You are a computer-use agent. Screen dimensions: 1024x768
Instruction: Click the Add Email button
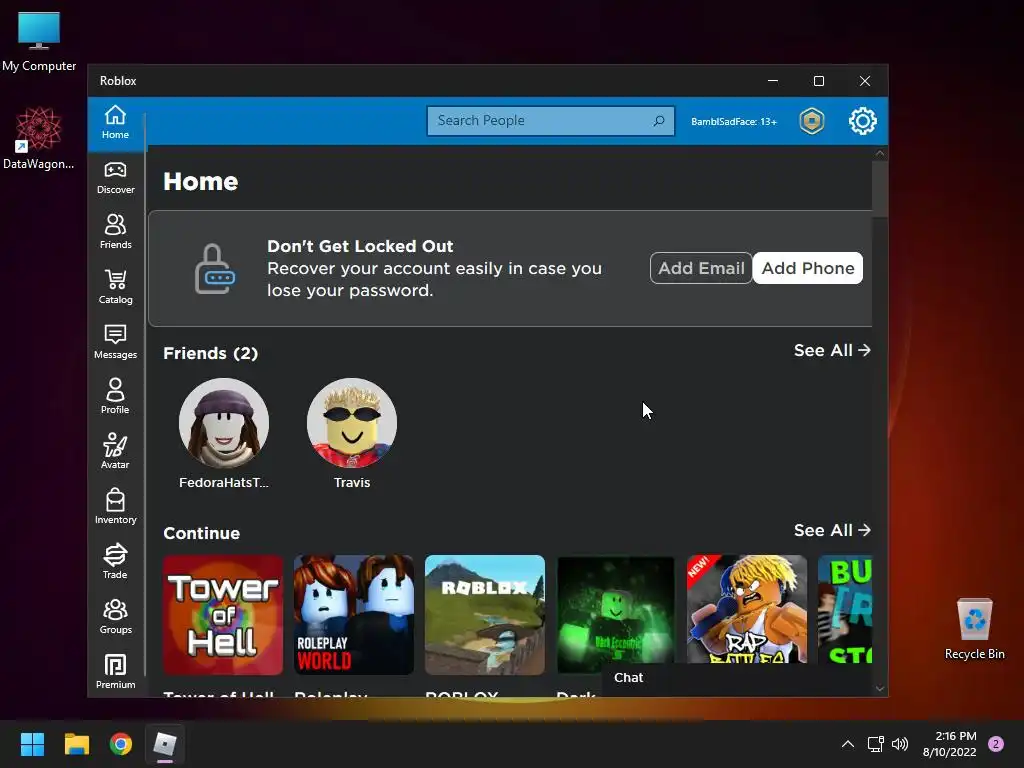coord(701,268)
